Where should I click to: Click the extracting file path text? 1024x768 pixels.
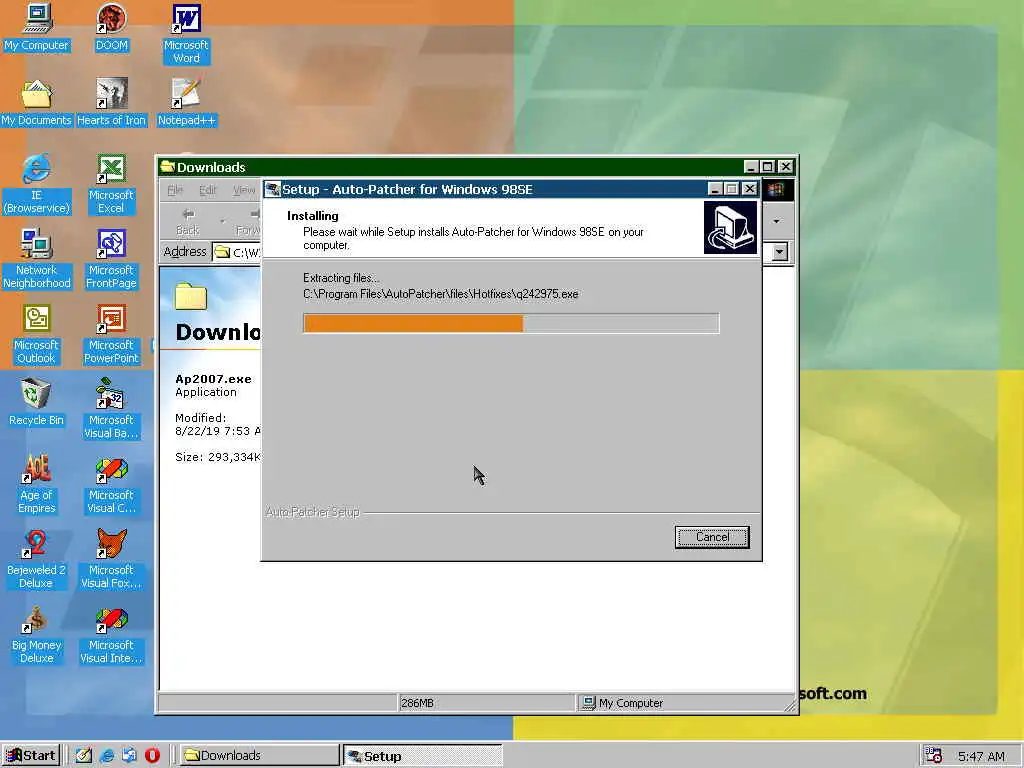point(441,294)
